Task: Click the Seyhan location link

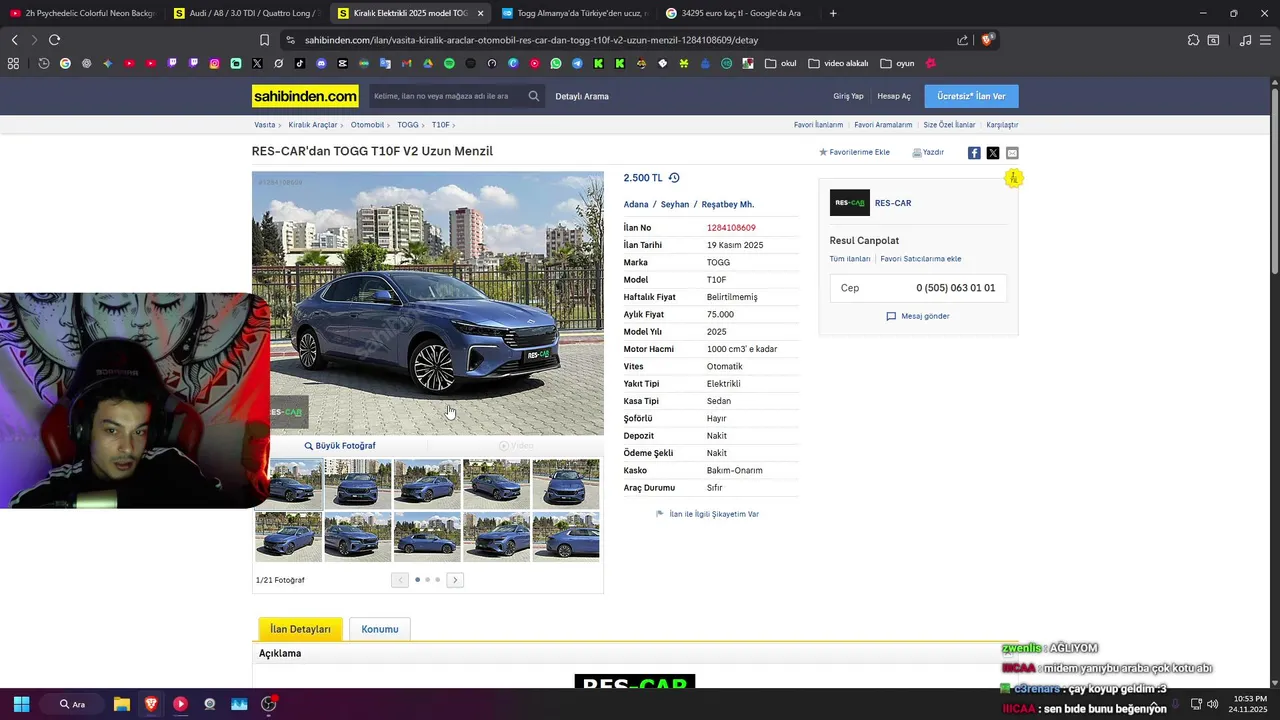Action: tap(675, 204)
